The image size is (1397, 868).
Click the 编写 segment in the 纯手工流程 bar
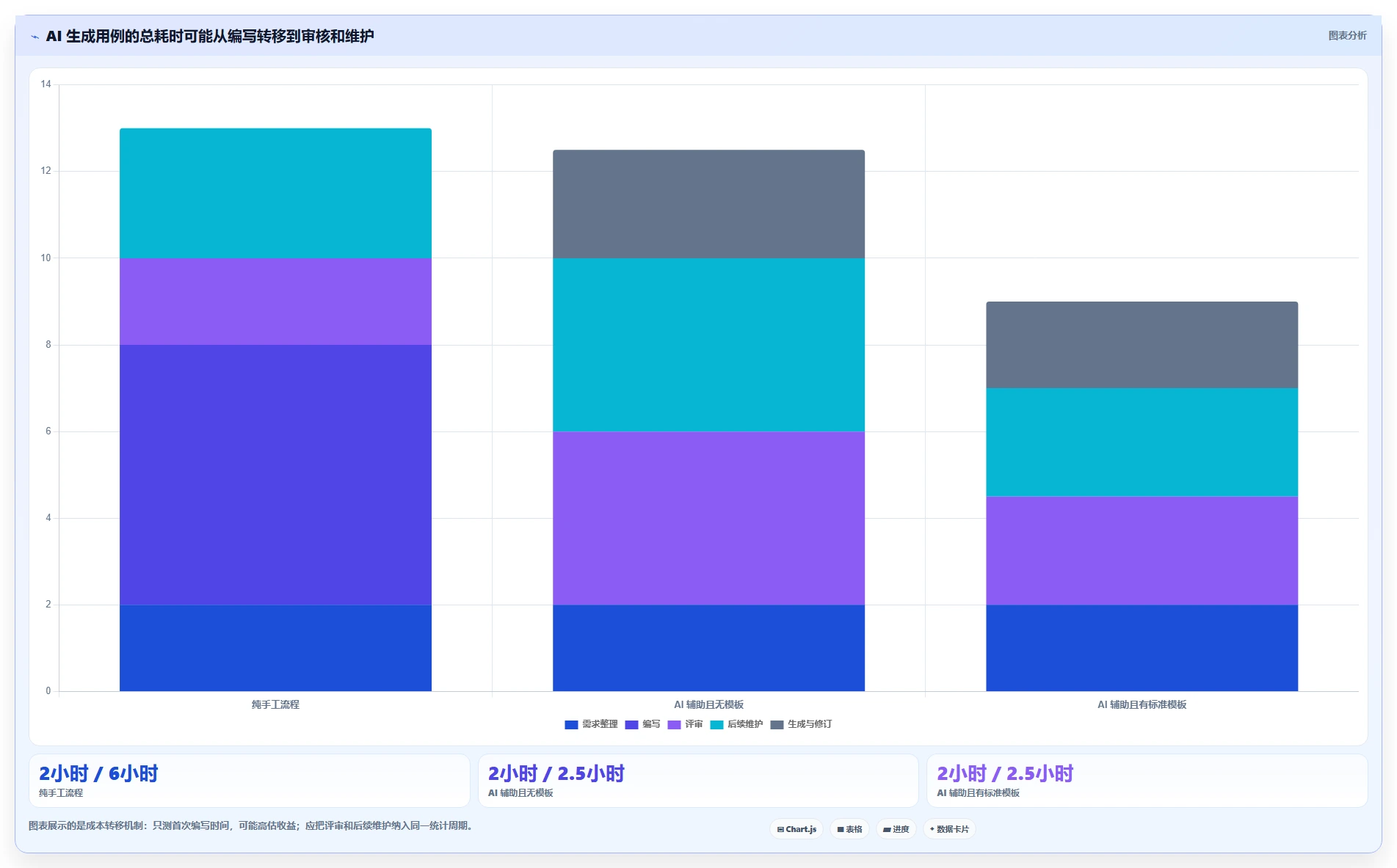[275, 475]
